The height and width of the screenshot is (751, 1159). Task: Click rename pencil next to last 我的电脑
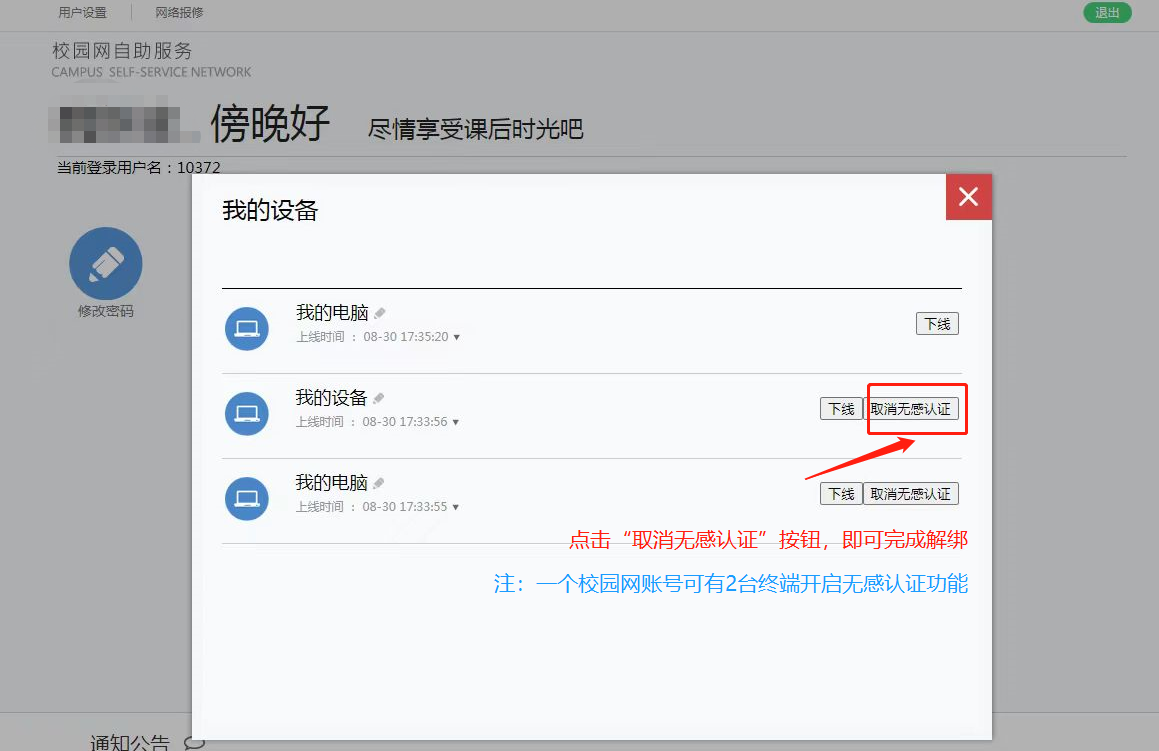[380, 483]
